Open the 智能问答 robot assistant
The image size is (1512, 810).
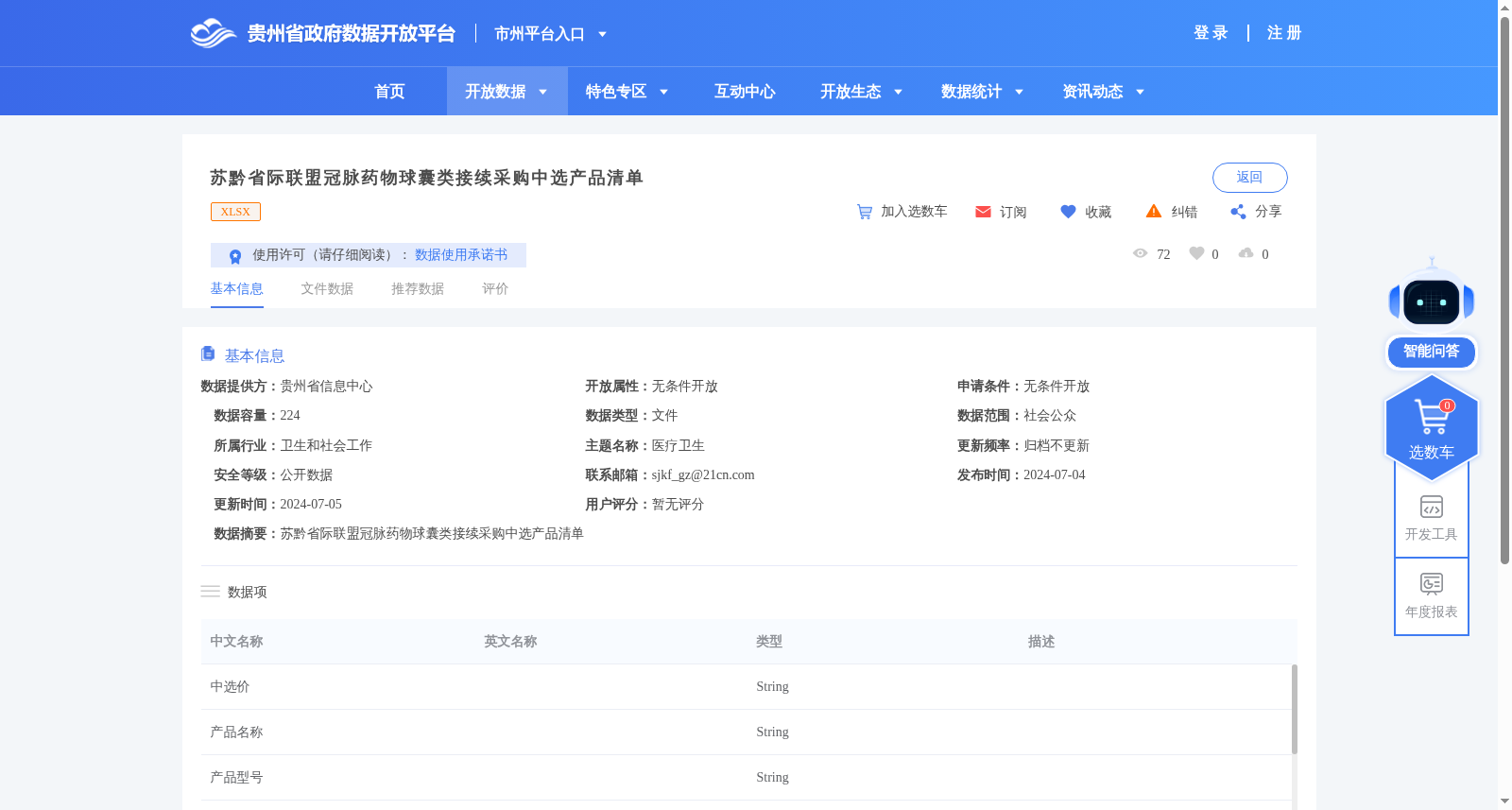tap(1432, 313)
